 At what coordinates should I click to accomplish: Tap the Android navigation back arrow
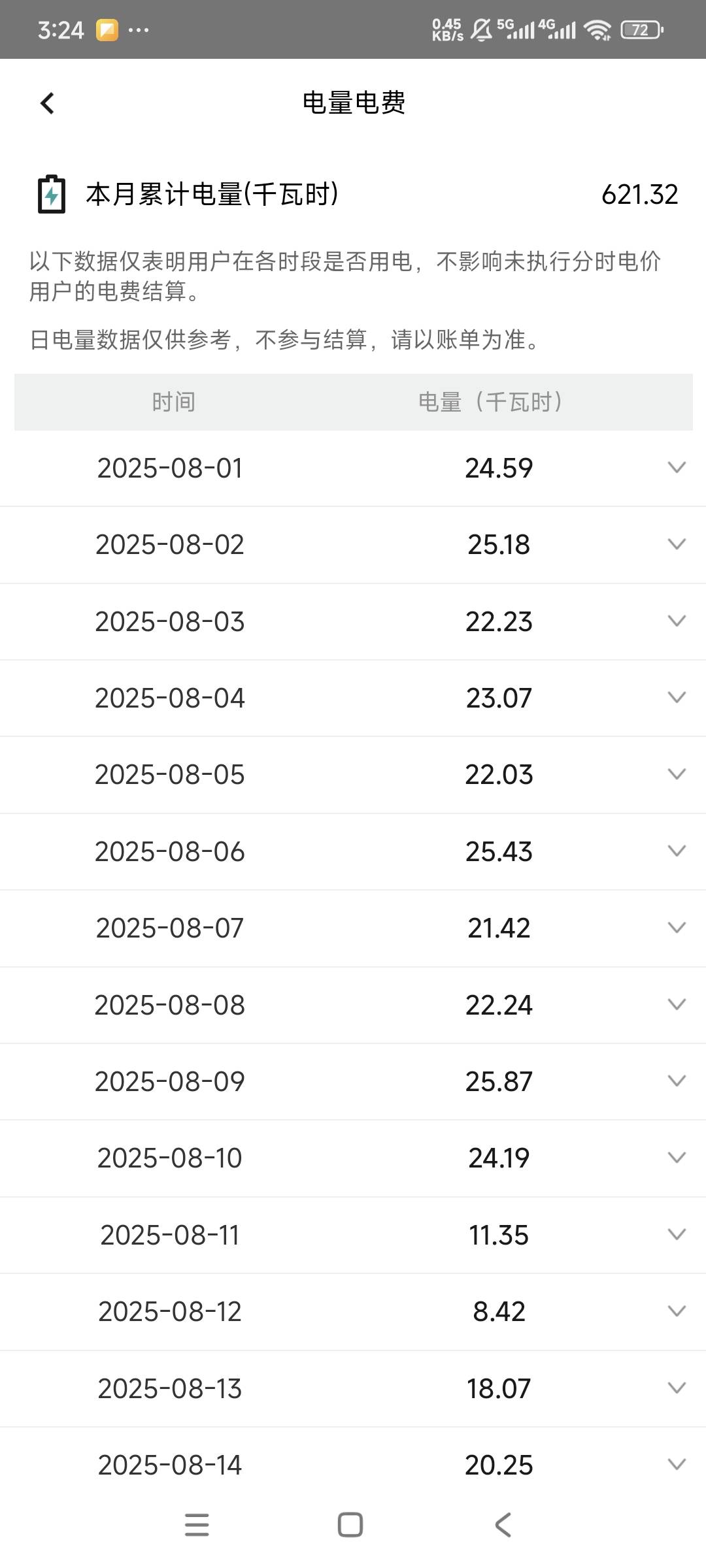pyautogui.click(x=503, y=1525)
